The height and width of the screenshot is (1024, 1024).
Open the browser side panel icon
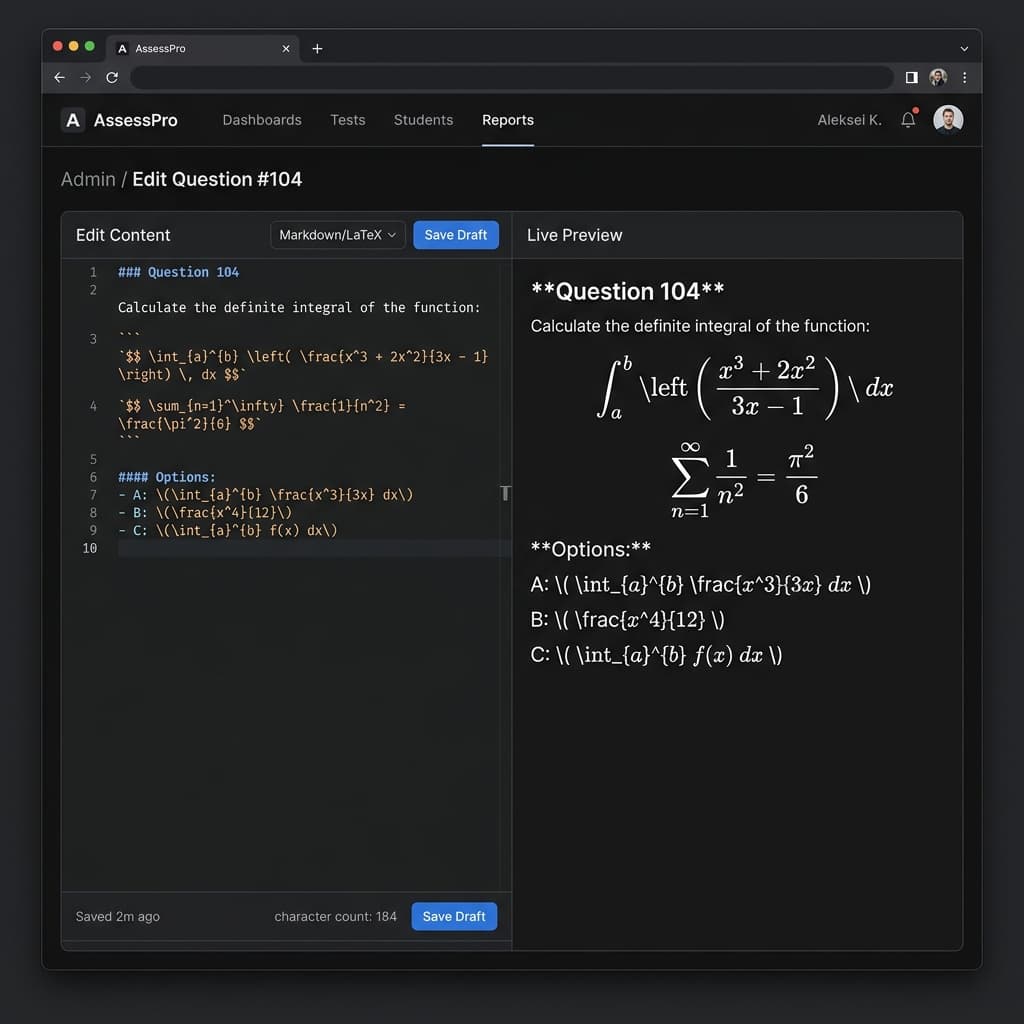click(912, 78)
